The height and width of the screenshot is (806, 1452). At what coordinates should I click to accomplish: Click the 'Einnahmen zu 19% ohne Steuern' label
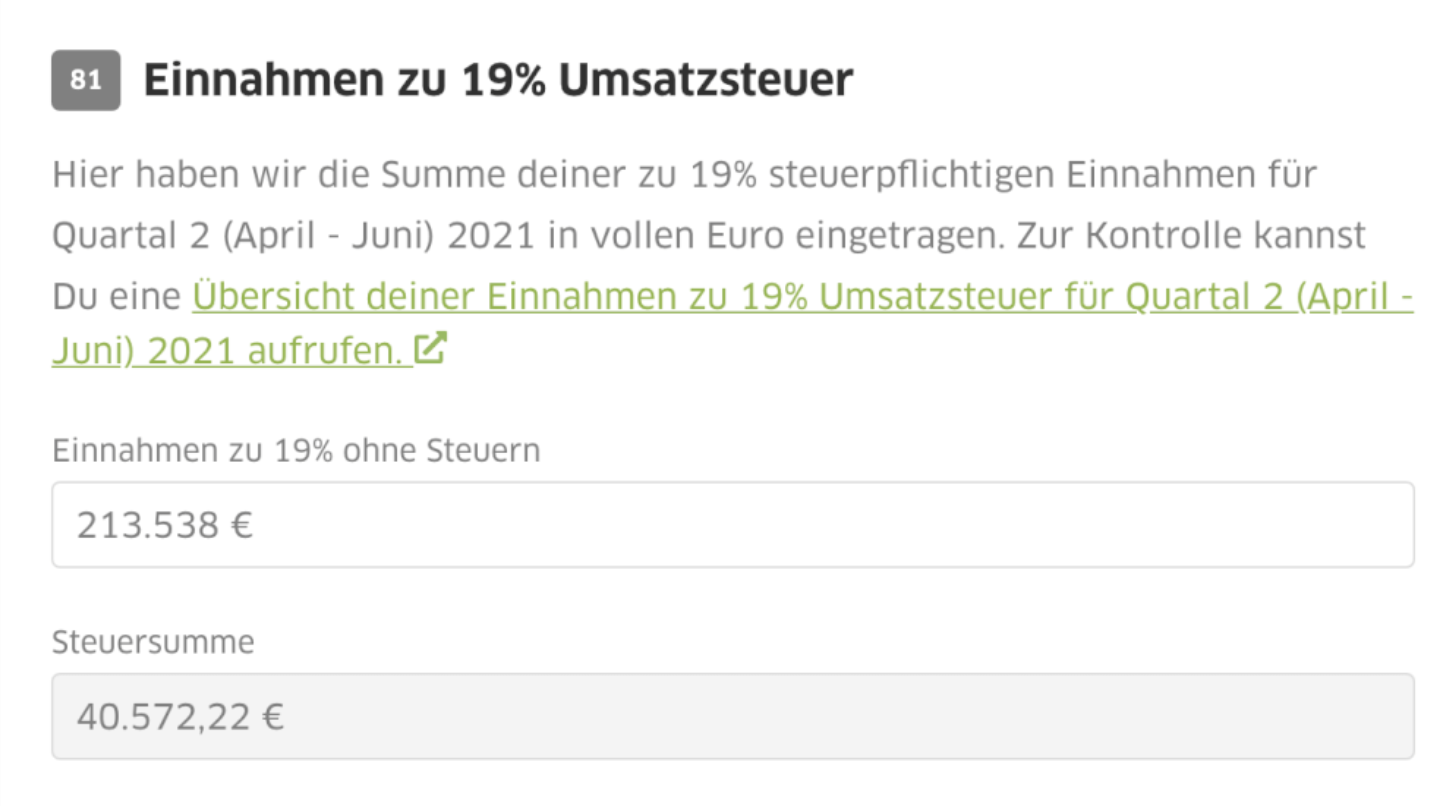click(x=296, y=451)
